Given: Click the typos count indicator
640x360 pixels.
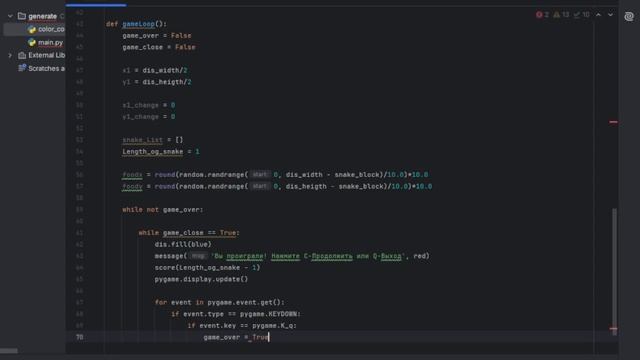Looking at the screenshot, I should (581, 15).
